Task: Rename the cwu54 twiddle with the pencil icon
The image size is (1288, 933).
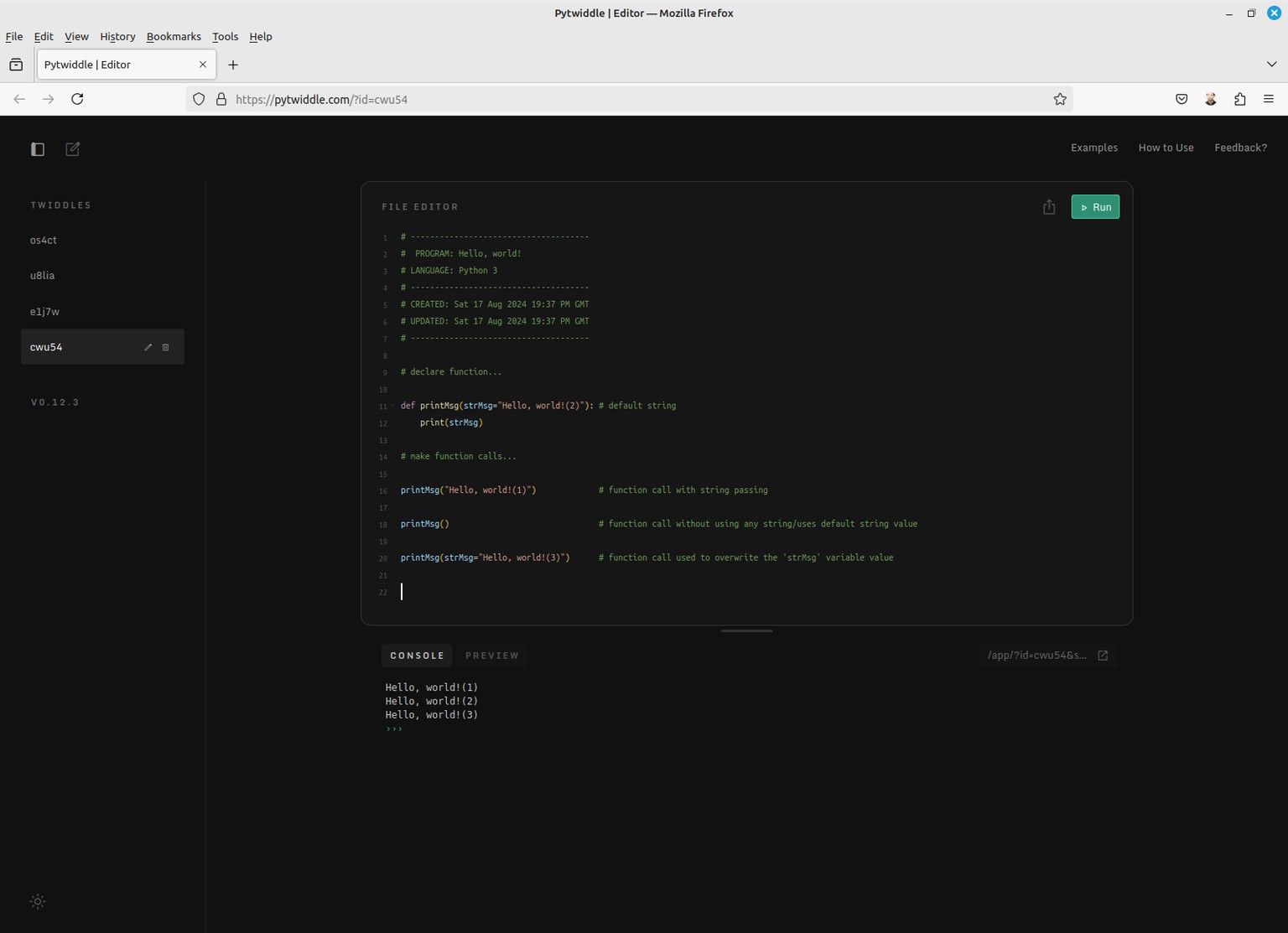Action: 148,347
